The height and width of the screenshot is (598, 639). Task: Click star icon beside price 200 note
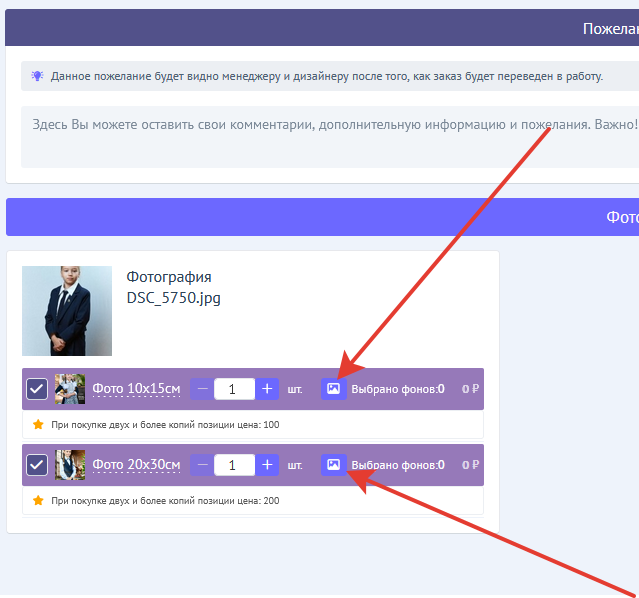(x=38, y=500)
